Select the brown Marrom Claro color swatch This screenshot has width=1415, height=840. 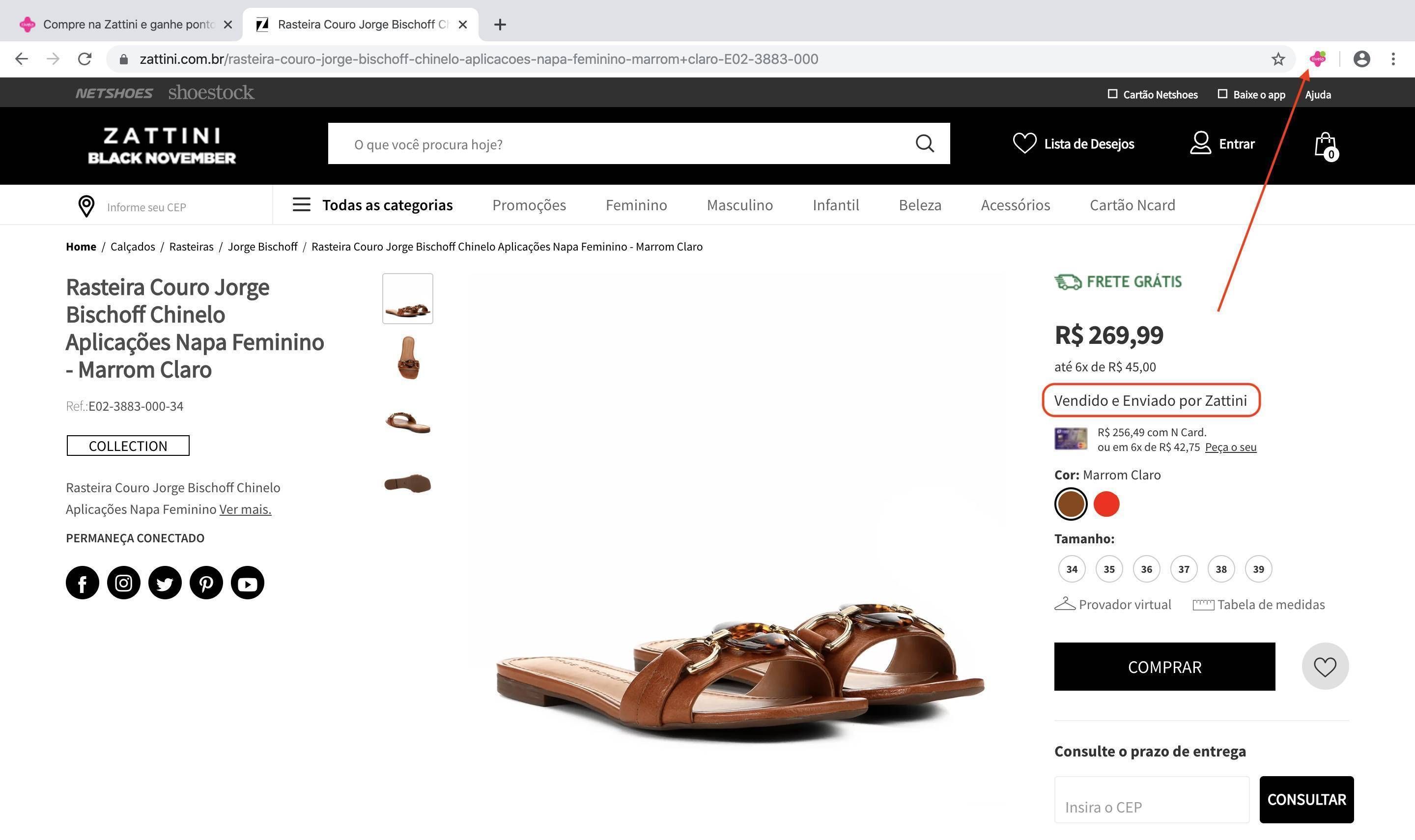(1070, 504)
